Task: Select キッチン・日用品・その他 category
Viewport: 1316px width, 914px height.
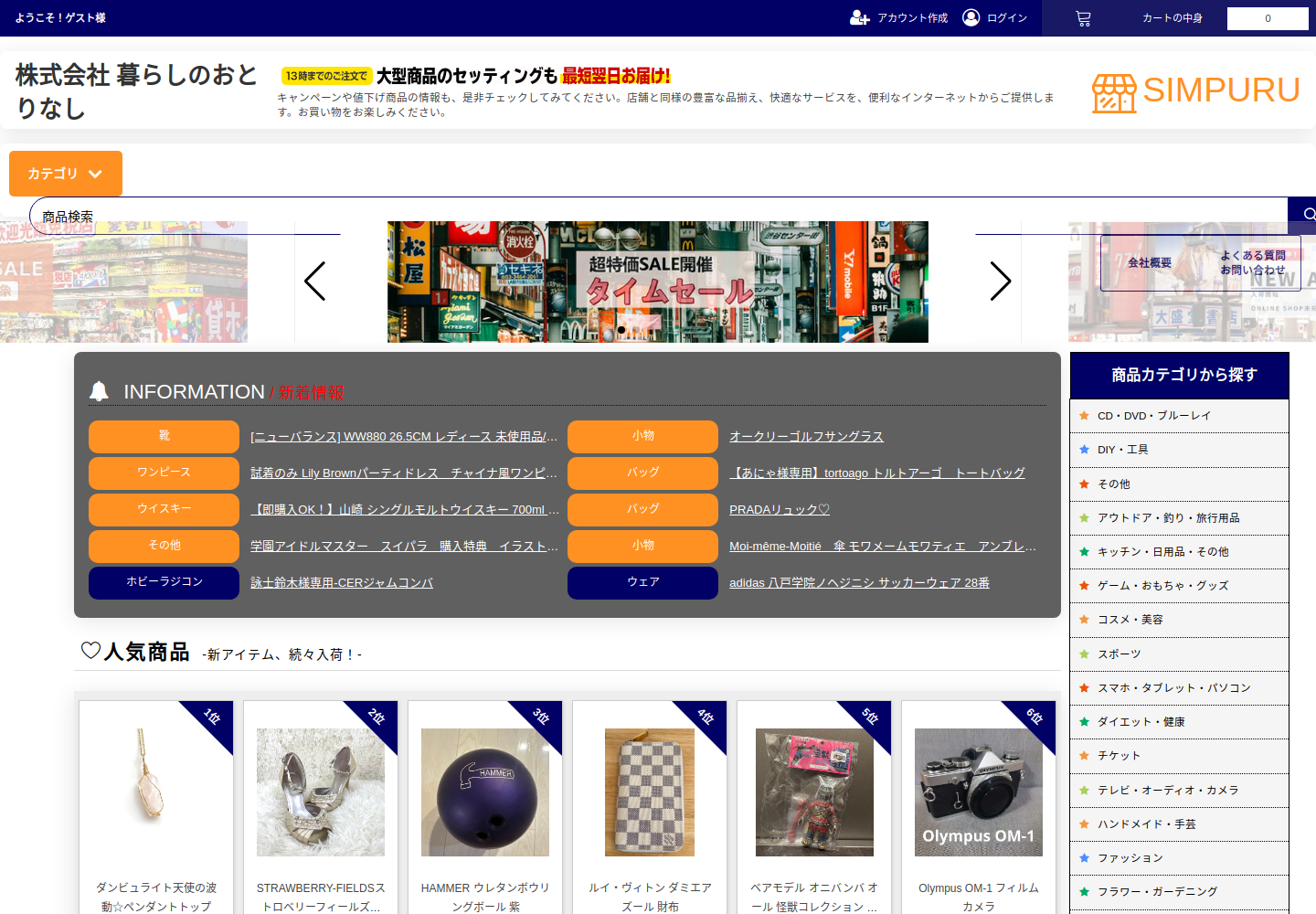Action: coord(1179,551)
